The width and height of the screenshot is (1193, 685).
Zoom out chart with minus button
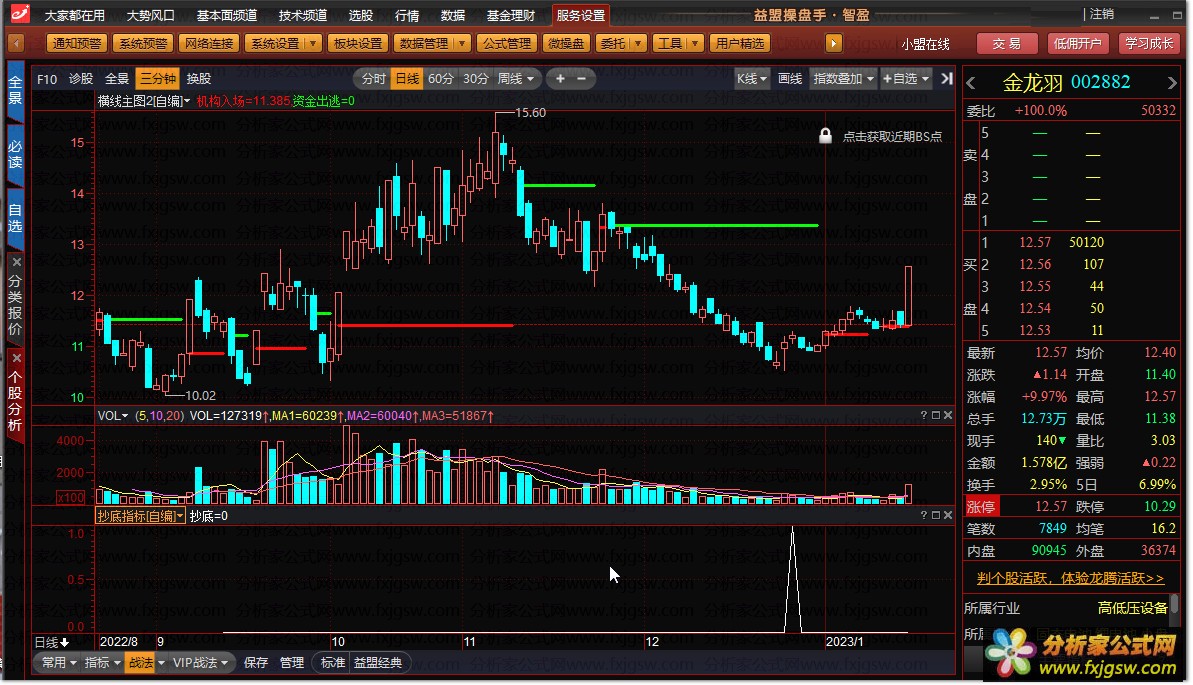tap(582, 78)
